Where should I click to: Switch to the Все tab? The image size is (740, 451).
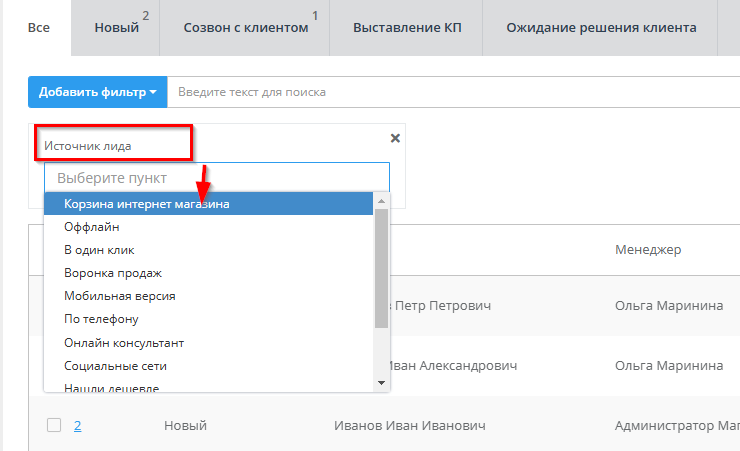click(39, 28)
